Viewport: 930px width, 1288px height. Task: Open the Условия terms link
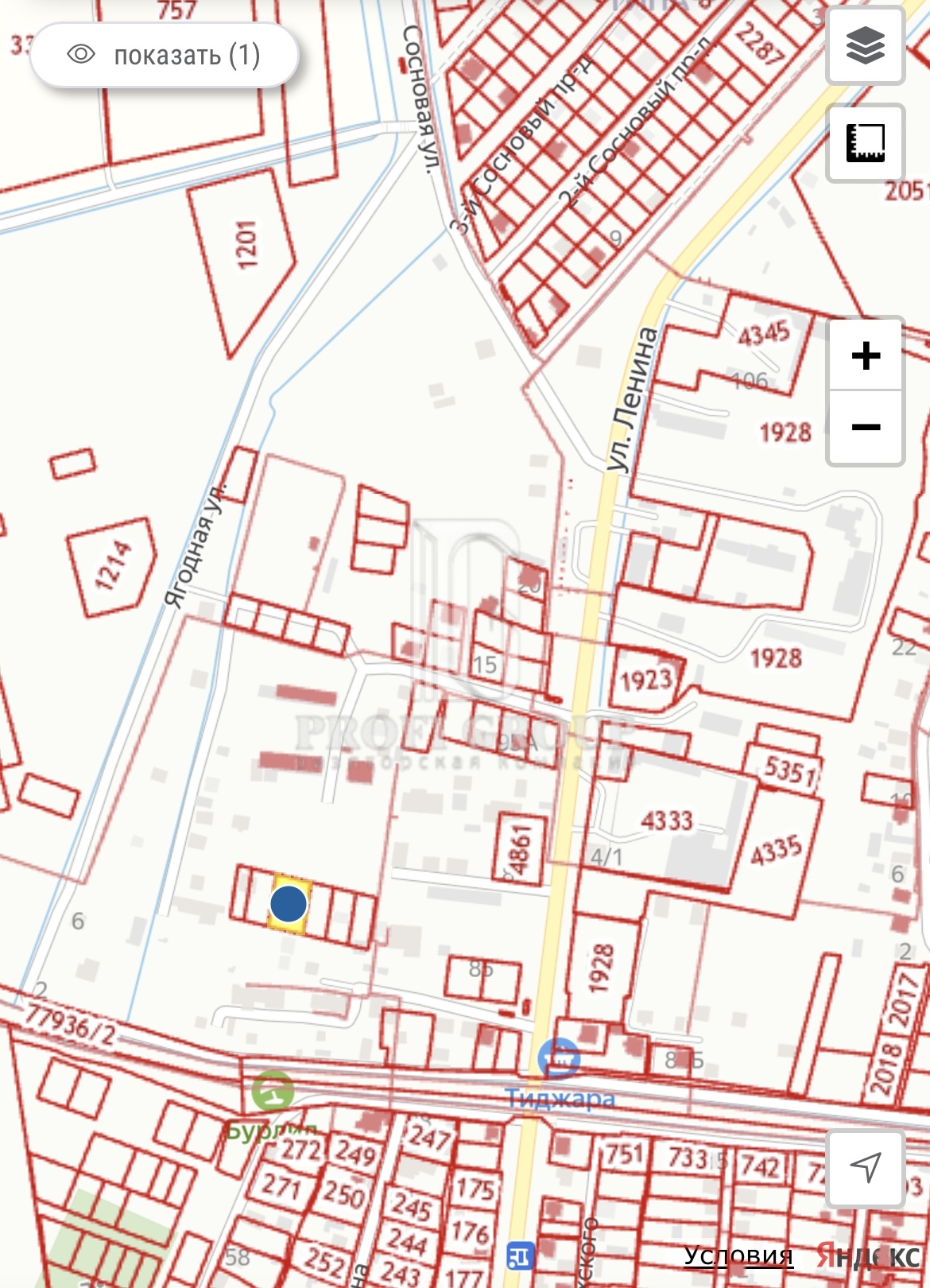(x=738, y=1255)
